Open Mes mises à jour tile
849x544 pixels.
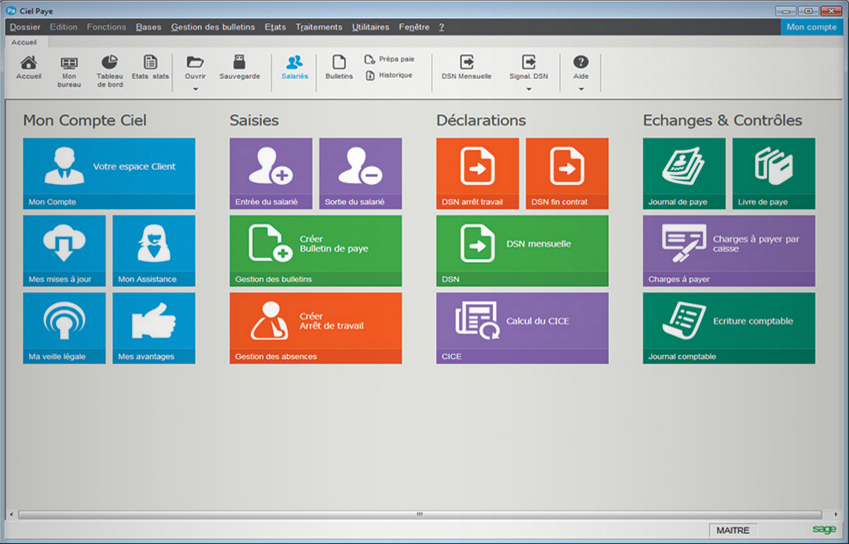(64, 251)
